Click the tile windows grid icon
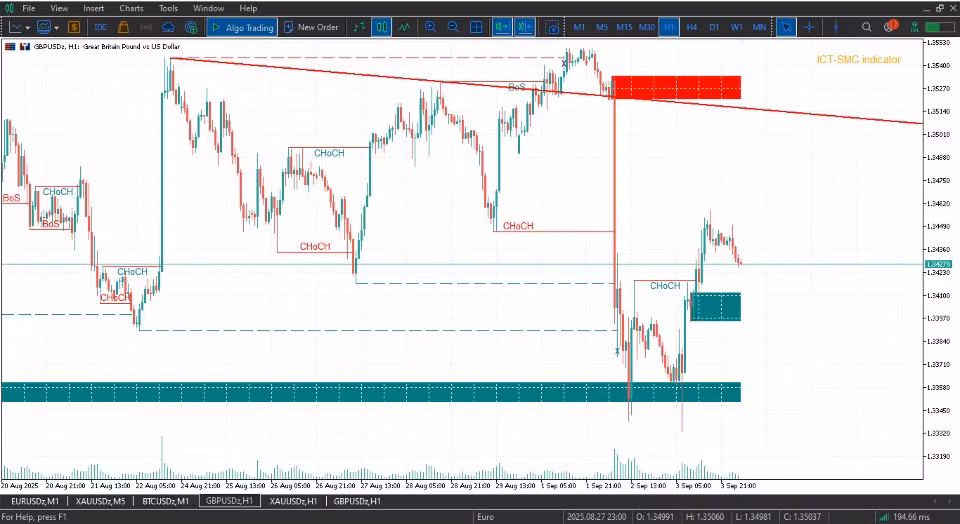Screen dimensions: 960x524 476,27
